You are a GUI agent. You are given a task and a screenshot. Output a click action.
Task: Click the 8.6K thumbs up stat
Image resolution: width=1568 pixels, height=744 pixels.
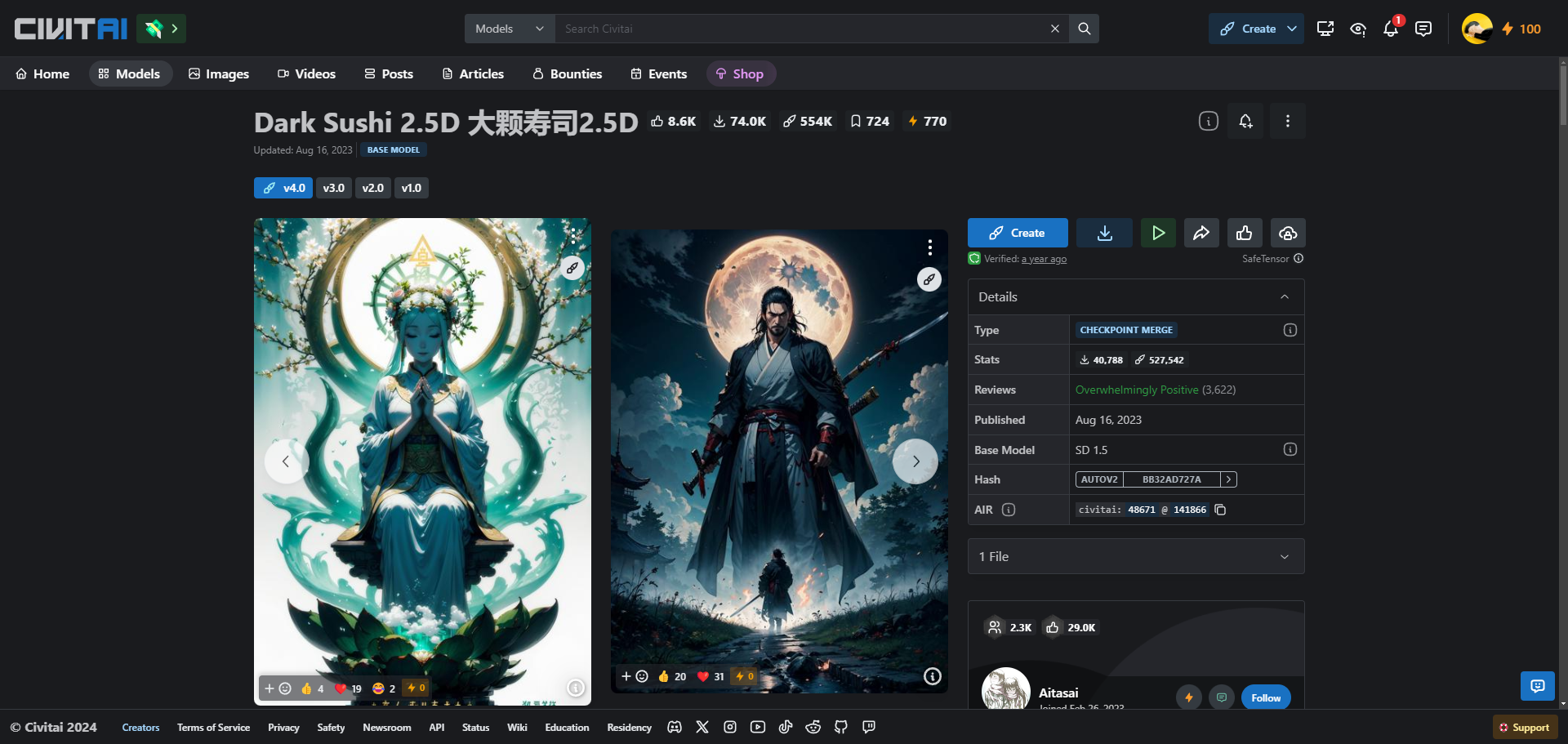(674, 121)
